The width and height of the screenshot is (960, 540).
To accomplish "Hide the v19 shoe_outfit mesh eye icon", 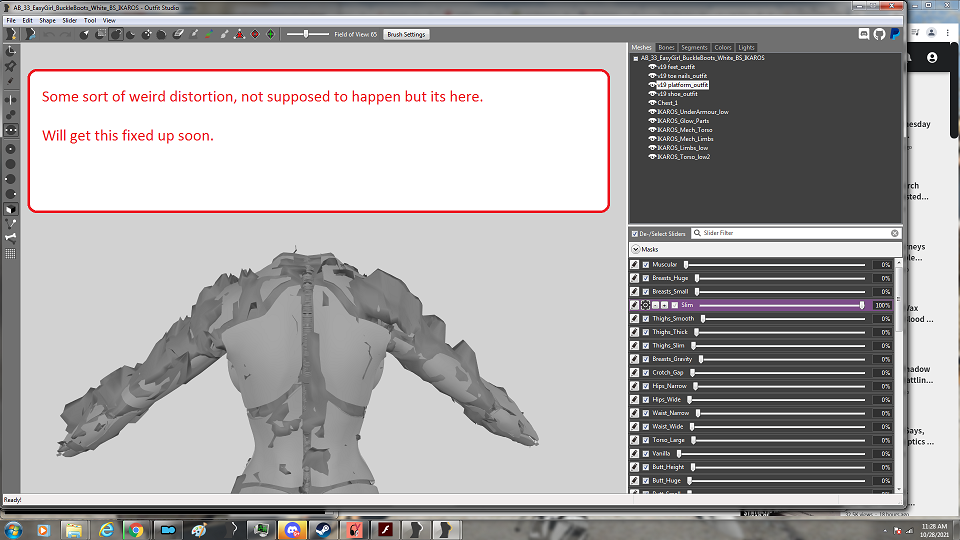I will [652, 94].
